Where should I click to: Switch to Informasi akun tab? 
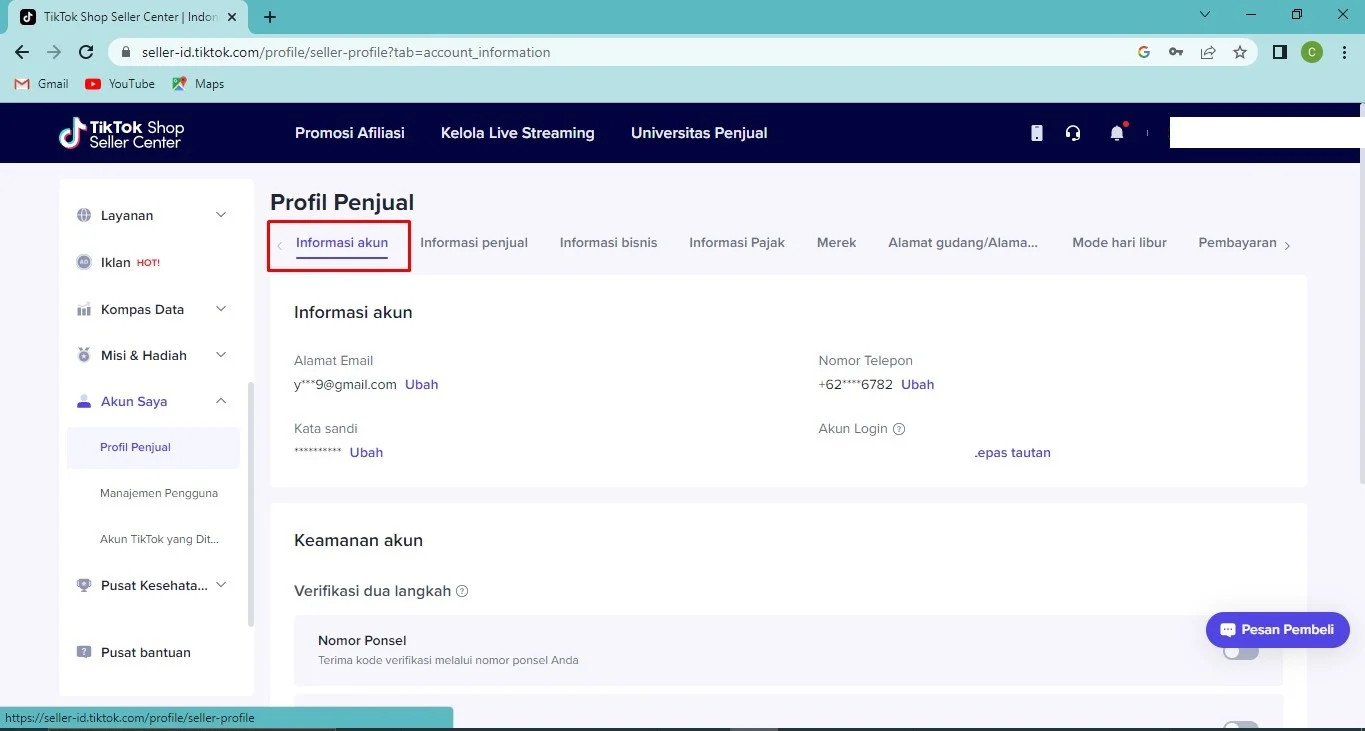click(x=342, y=243)
